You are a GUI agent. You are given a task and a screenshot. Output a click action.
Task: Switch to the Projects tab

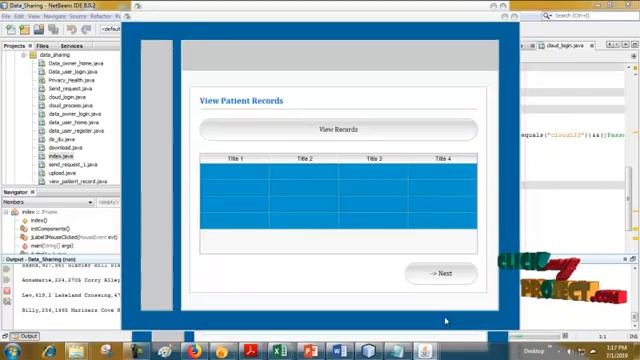click(14, 46)
